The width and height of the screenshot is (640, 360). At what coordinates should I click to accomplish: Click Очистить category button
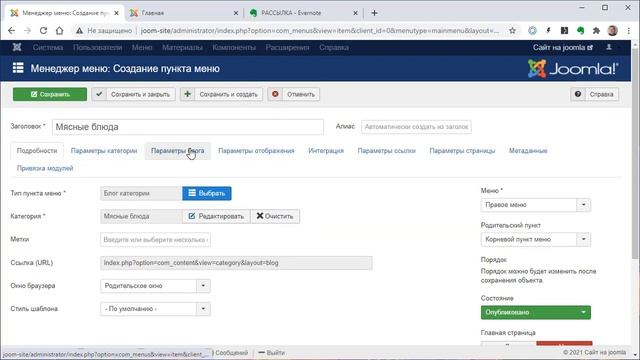coord(275,216)
